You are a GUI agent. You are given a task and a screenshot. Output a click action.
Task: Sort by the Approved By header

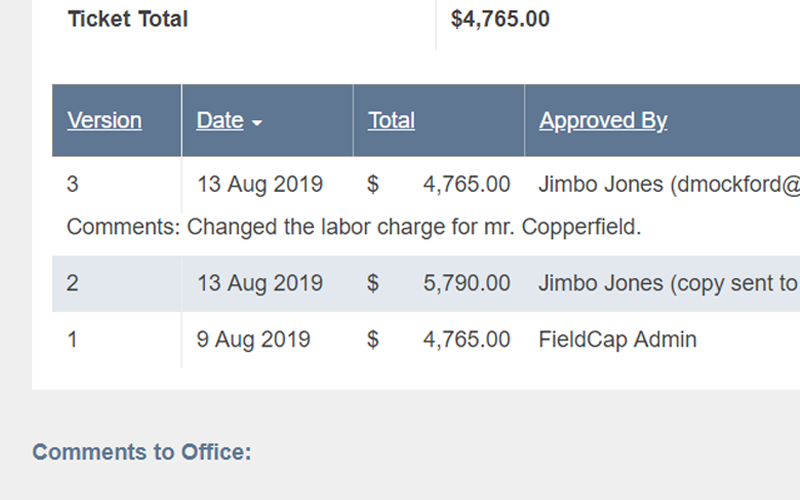603,120
